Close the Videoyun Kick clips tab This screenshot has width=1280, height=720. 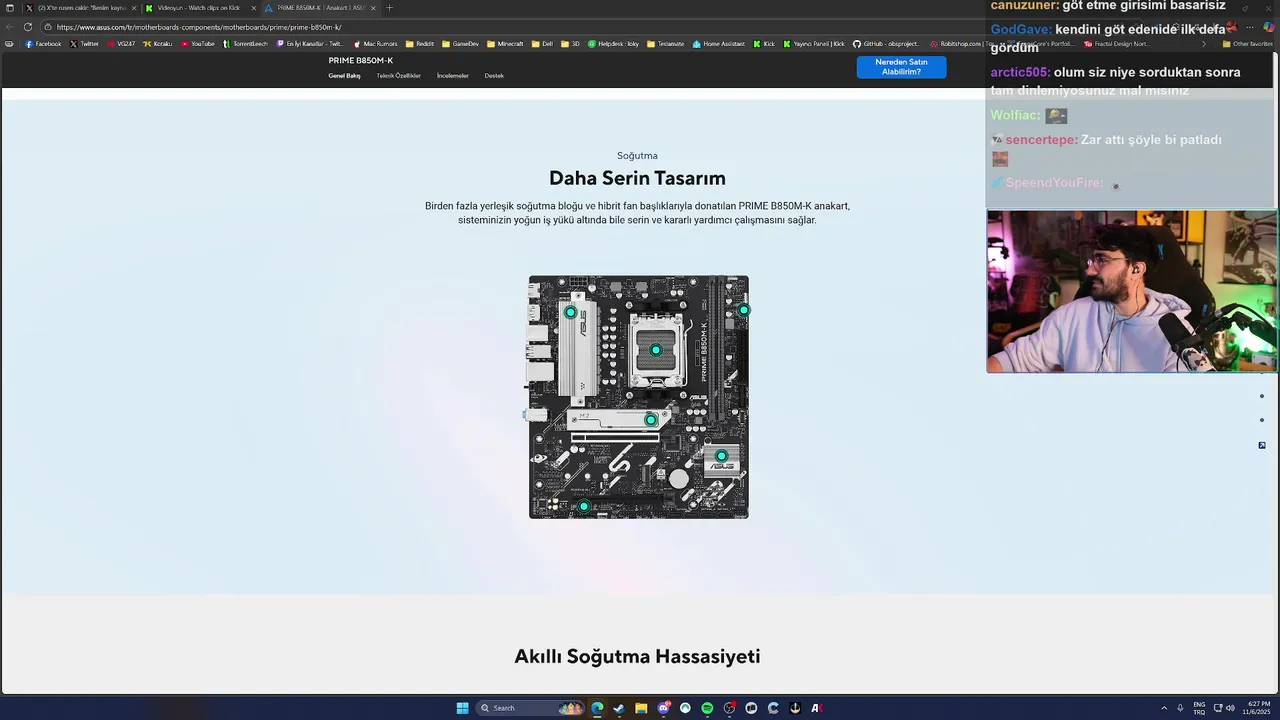tap(253, 8)
